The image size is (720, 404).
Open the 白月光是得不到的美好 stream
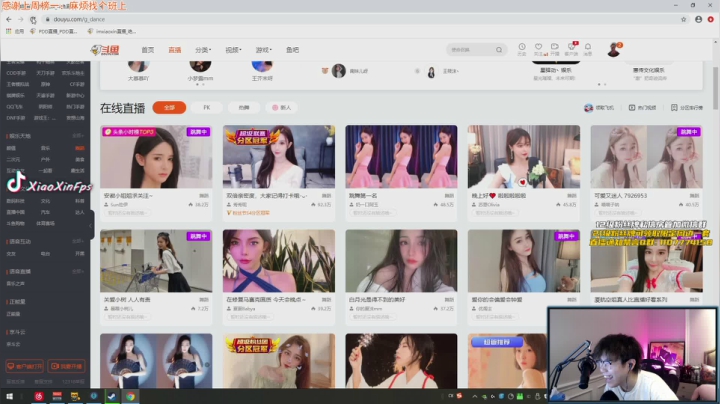pos(401,261)
